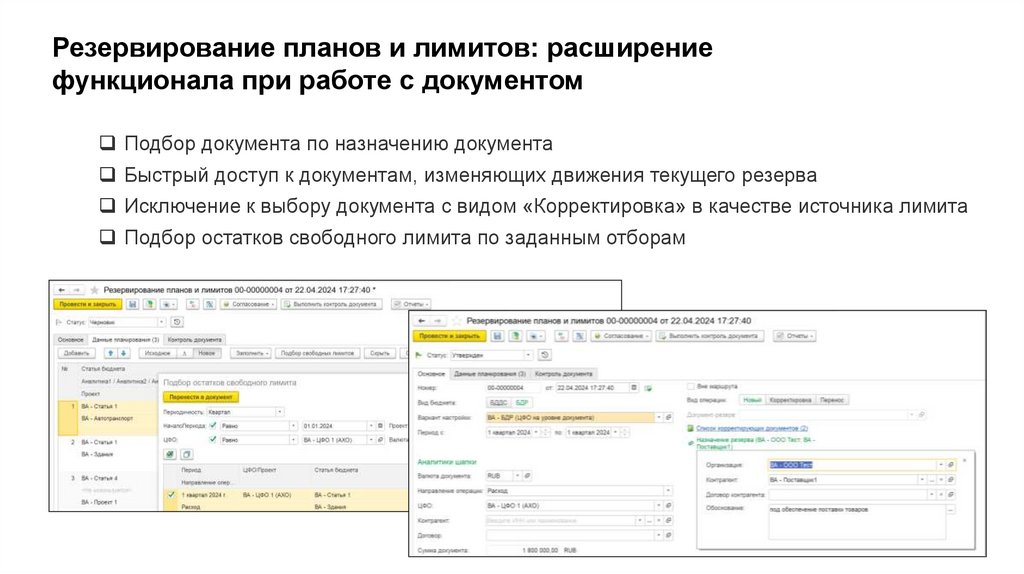Open Контроль документа tab in front window
Image resolution: width=1024 pixels, height=574 pixels.
[564, 374]
